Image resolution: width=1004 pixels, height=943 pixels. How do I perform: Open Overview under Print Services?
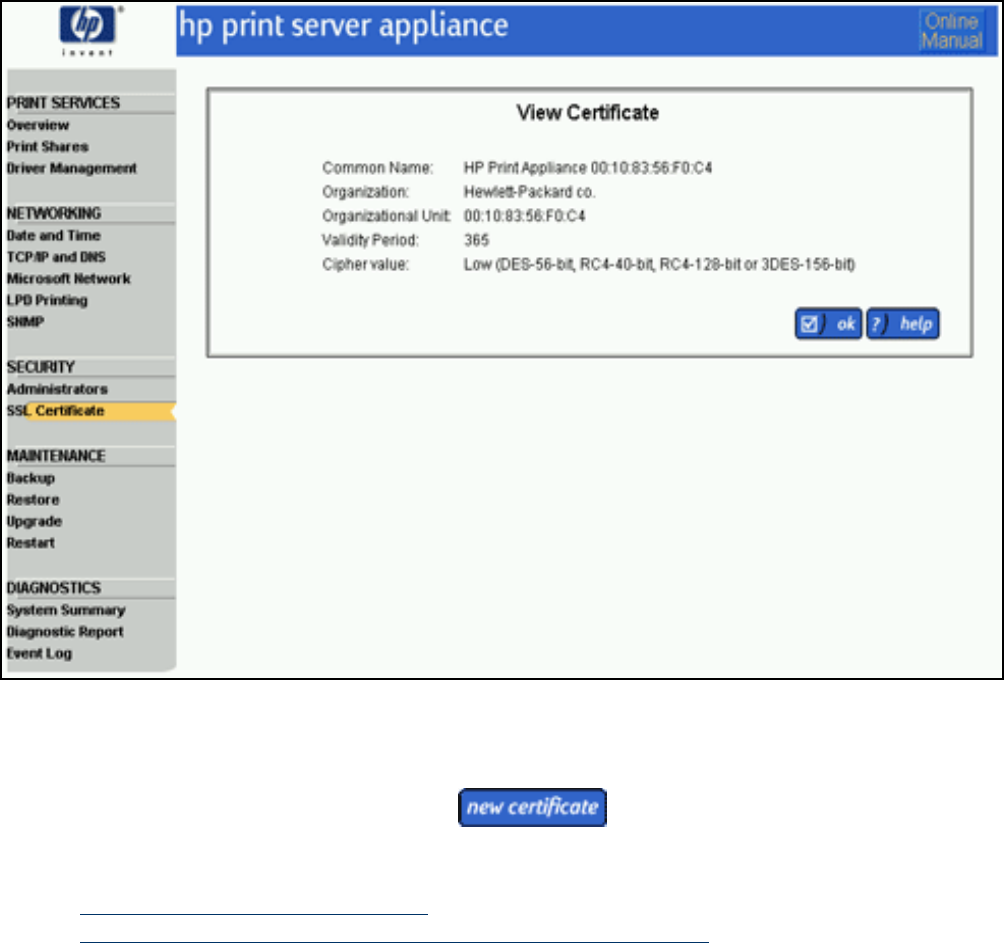pos(38,125)
